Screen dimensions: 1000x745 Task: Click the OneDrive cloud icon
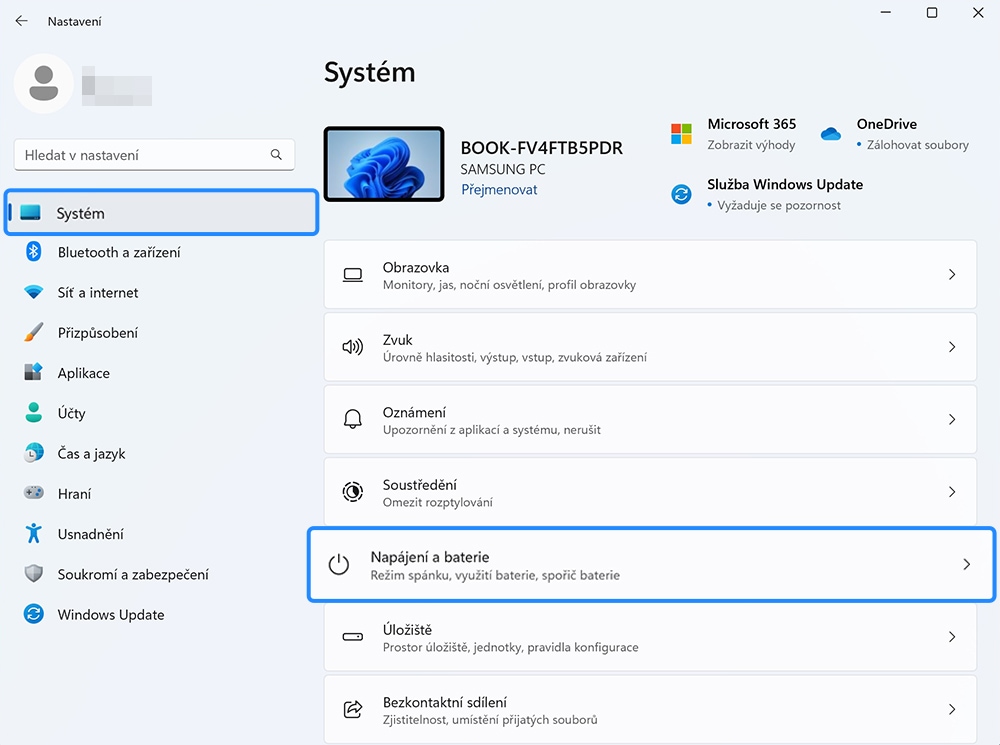(x=830, y=134)
